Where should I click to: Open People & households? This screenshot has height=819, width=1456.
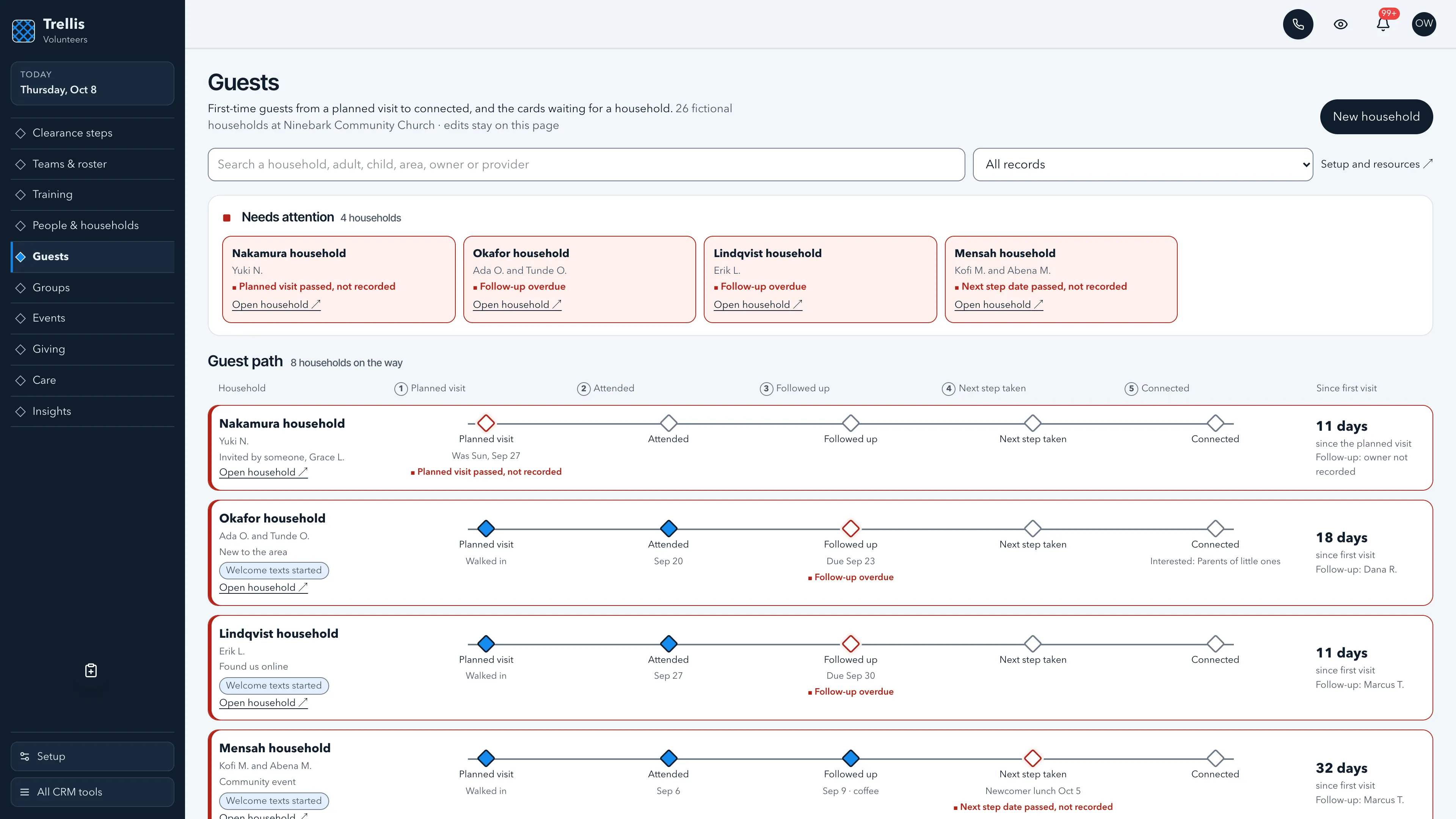pyautogui.click(x=92, y=226)
